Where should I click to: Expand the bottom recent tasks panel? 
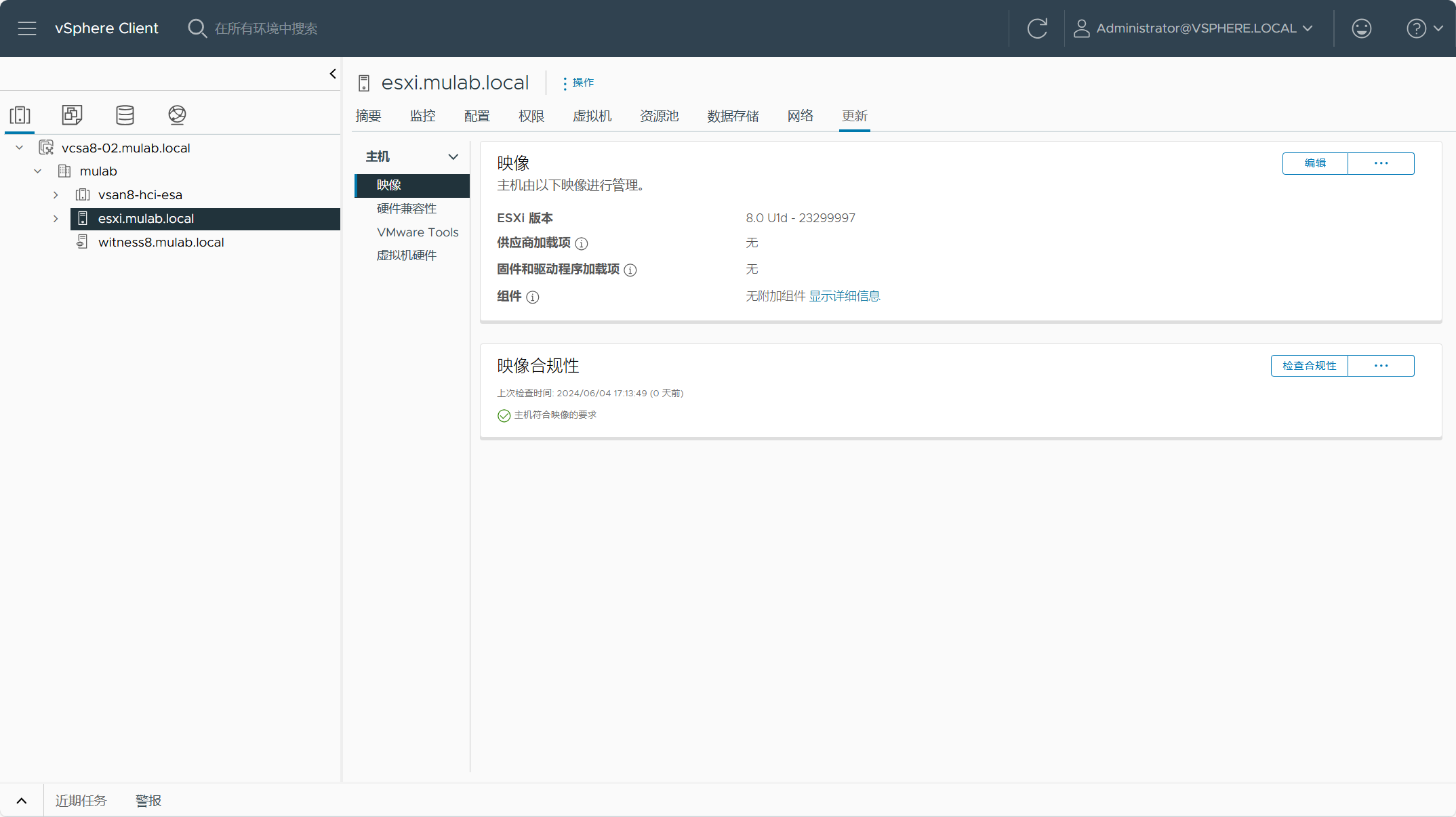tap(22, 801)
